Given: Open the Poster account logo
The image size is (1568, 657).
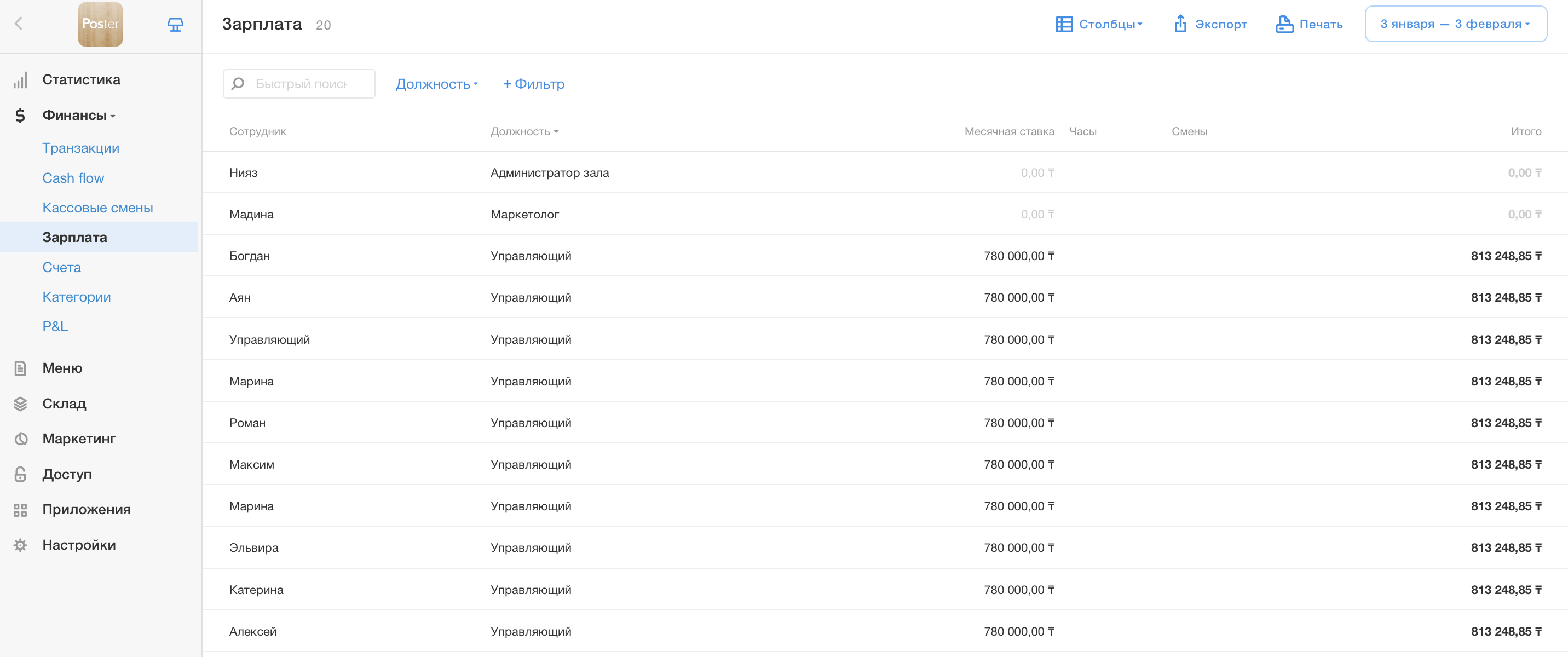Looking at the screenshot, I should (100, 24).
